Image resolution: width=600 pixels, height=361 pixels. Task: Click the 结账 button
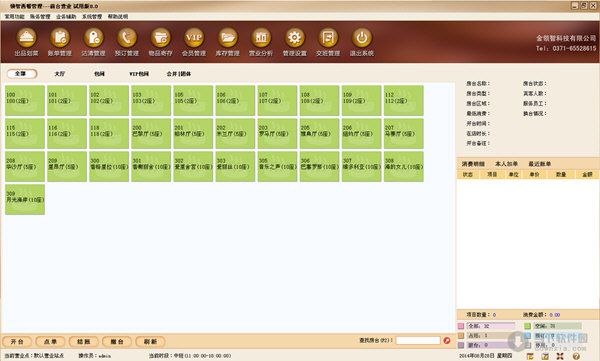click(x=84, y=341)
